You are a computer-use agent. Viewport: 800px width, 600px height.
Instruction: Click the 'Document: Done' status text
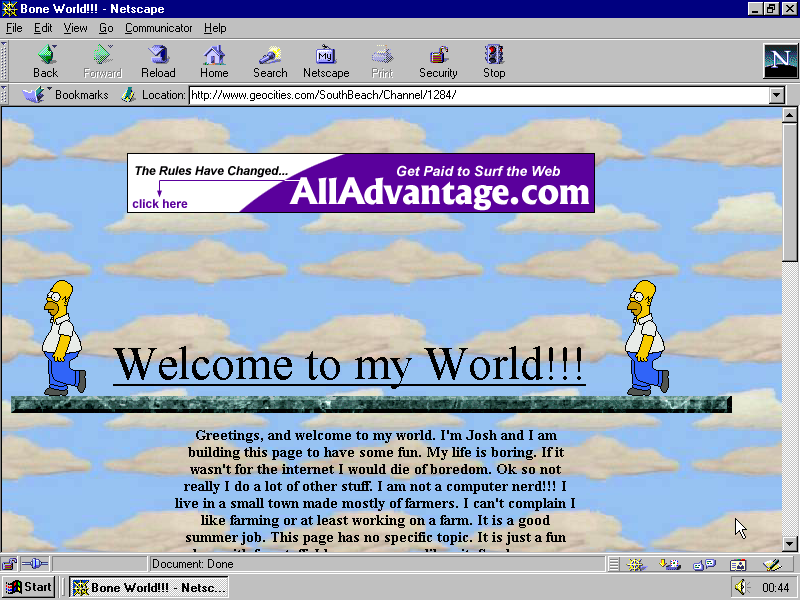tap(192, 564)
